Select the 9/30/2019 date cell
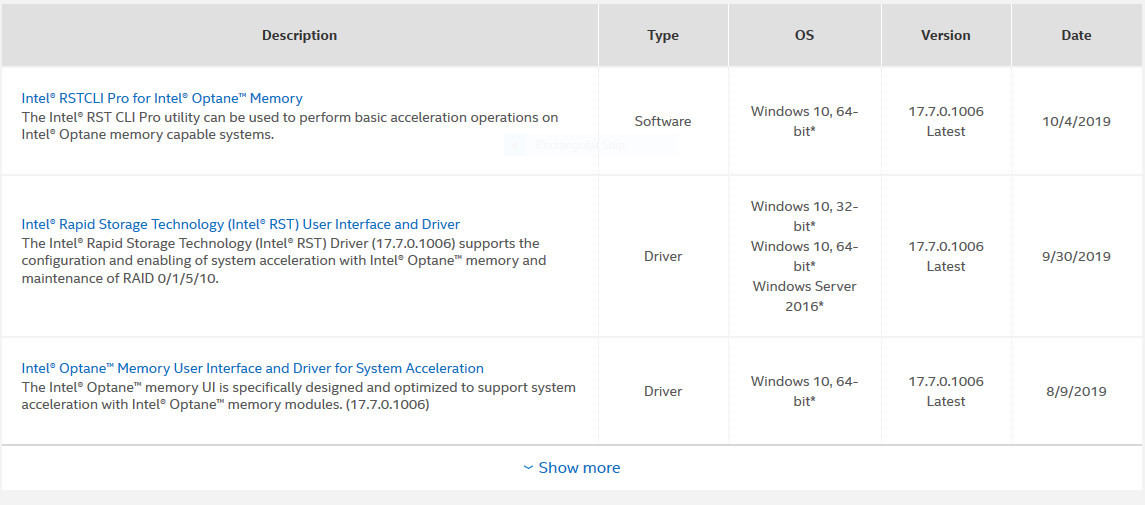 click(1076, 257)
